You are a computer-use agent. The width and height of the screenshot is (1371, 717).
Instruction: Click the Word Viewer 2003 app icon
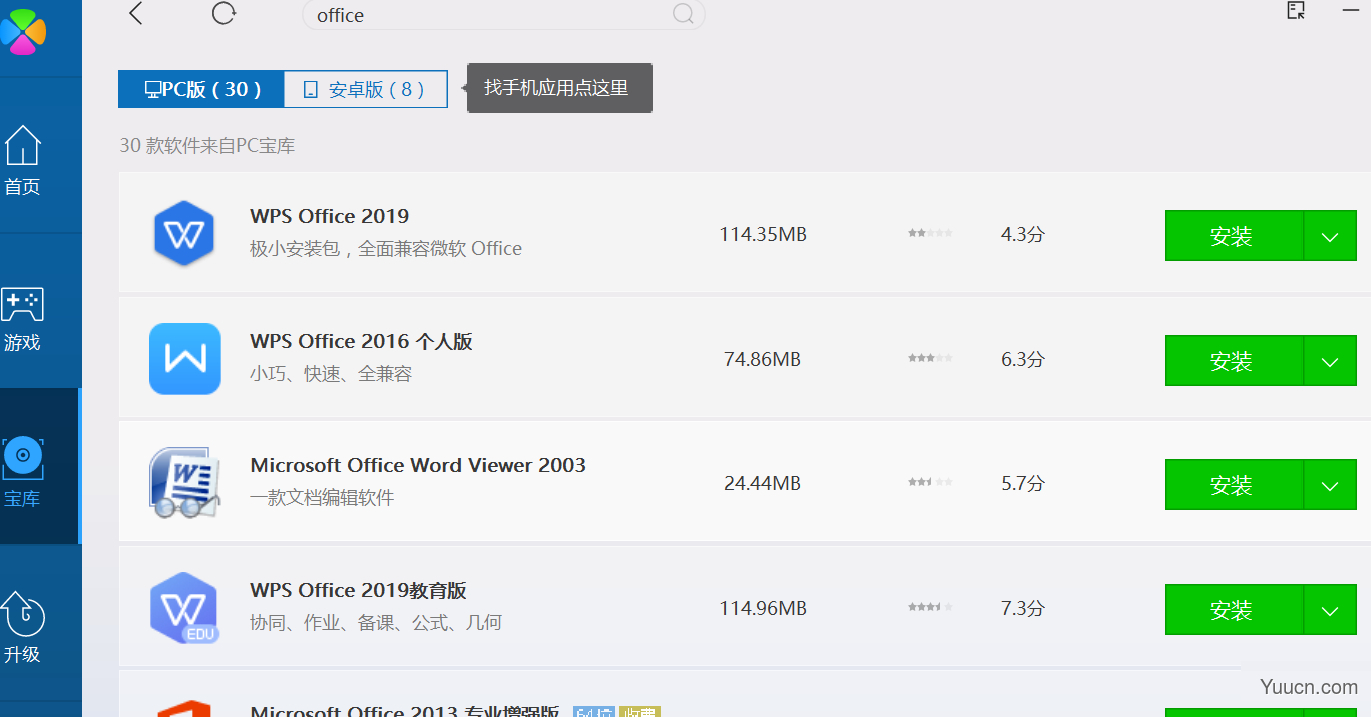coord(184,483)
